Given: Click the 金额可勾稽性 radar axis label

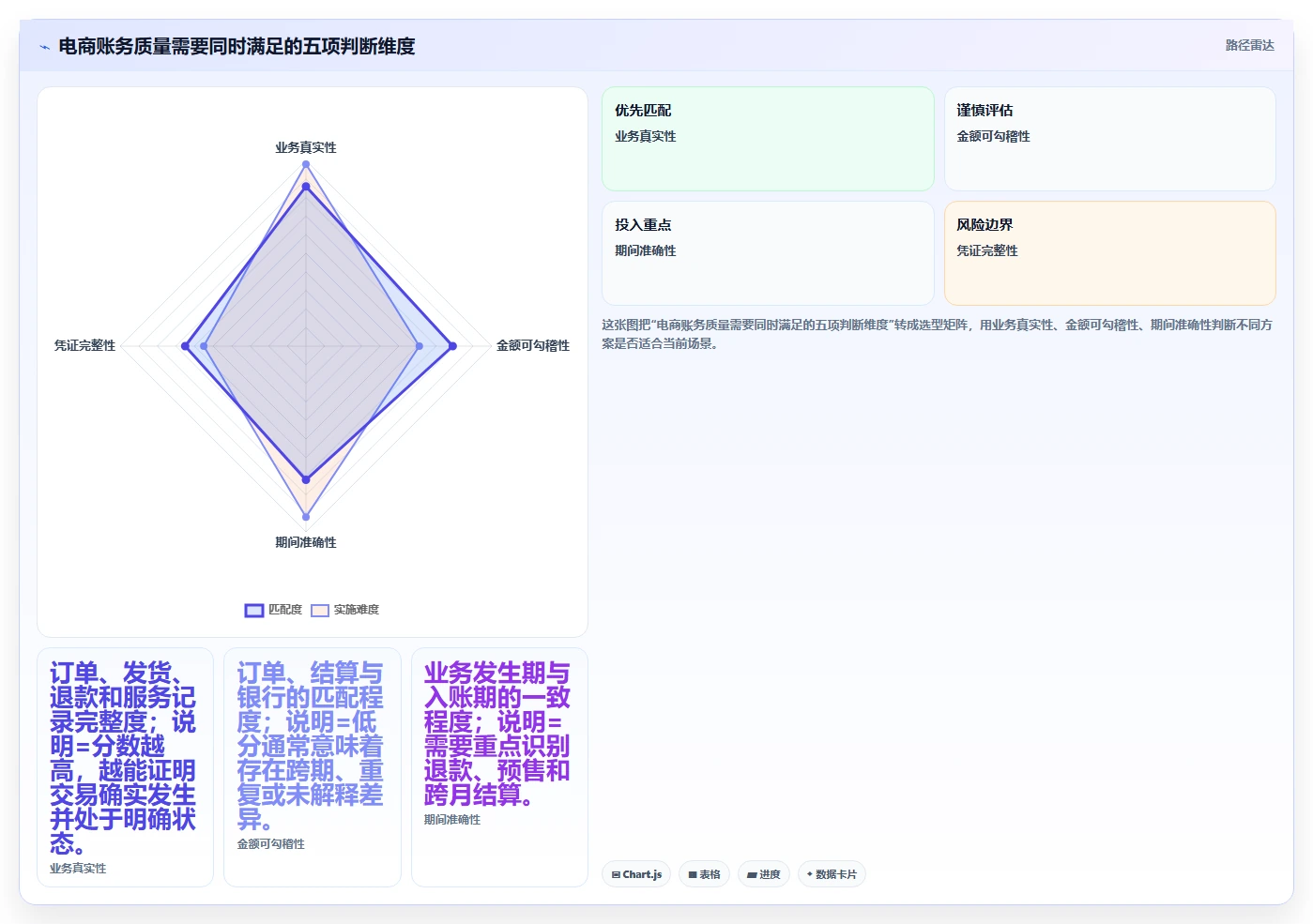Looking at the screenshot, I should [x=533, y=345].
